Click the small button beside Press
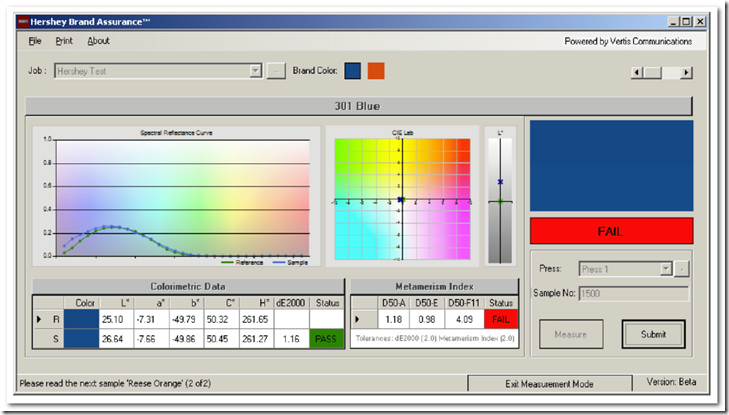 [x=682, y=269]
